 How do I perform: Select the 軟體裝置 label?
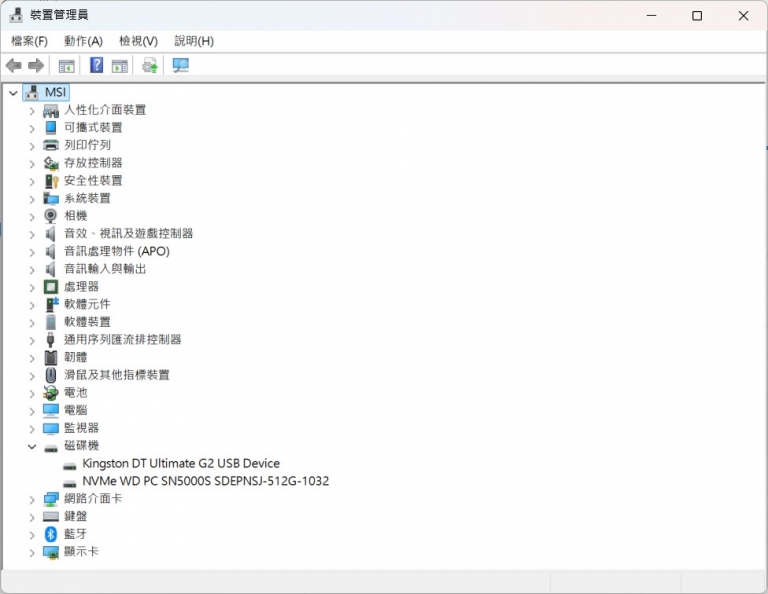[87, 322]
